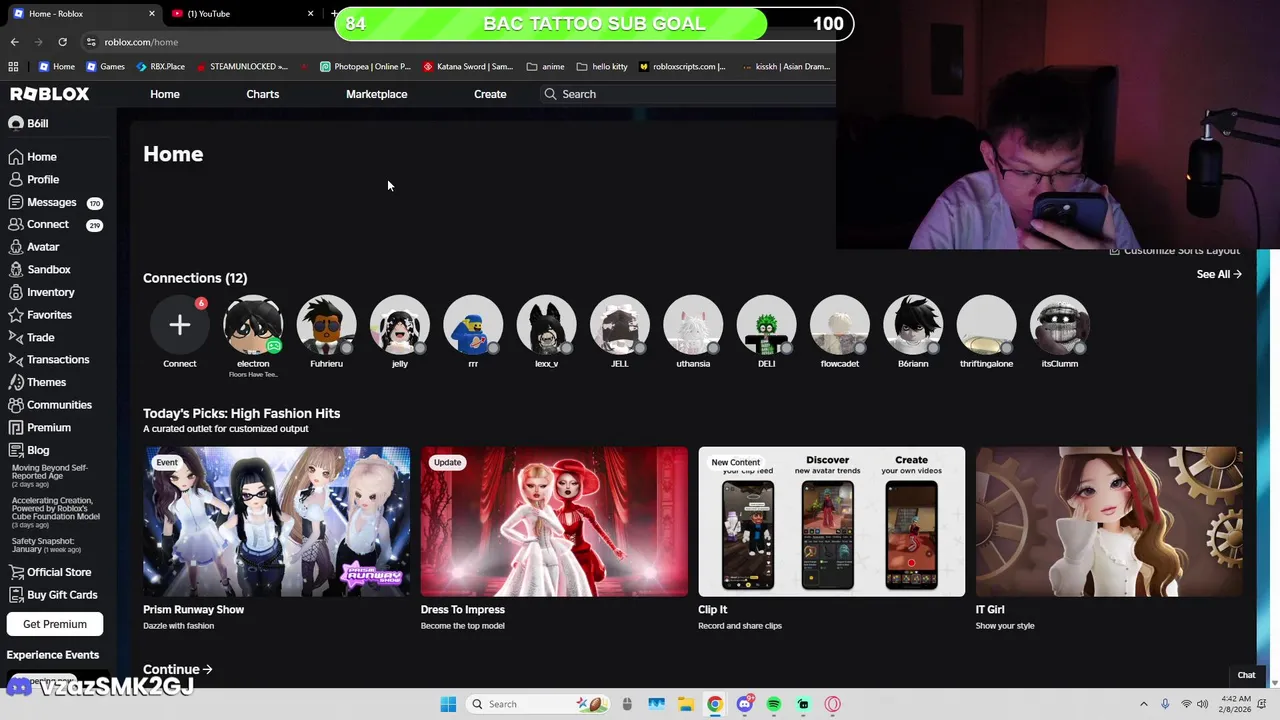Open Discord from the taskbar

(x=744, y=704)
